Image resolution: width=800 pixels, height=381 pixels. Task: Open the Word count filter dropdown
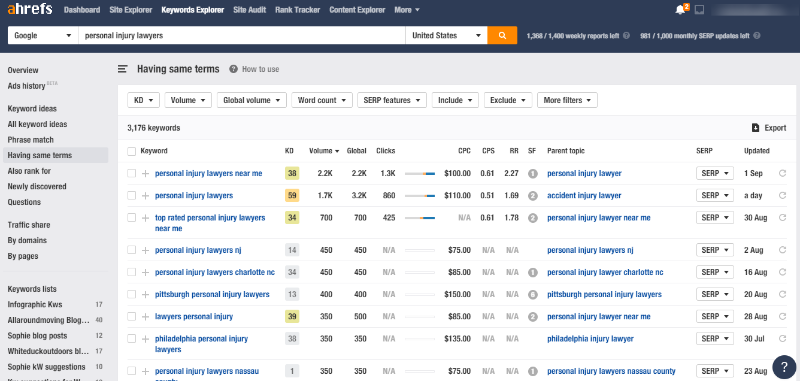(322, 100)
